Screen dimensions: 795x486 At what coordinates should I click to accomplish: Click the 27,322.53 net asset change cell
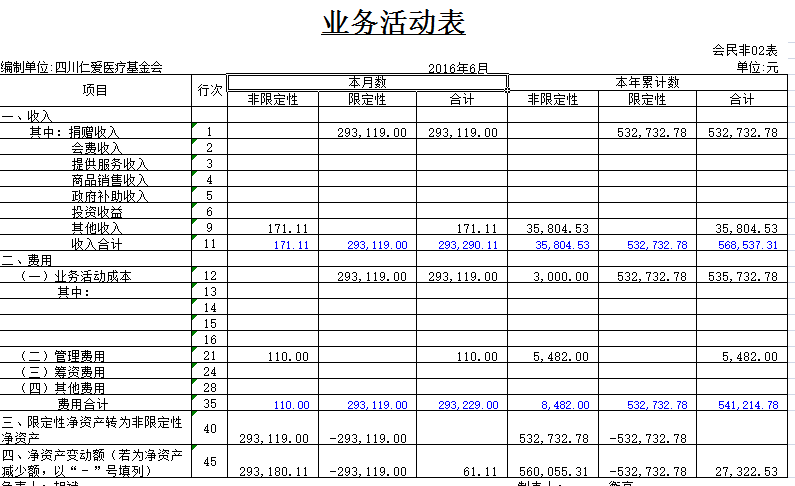[x=741, y=471]
